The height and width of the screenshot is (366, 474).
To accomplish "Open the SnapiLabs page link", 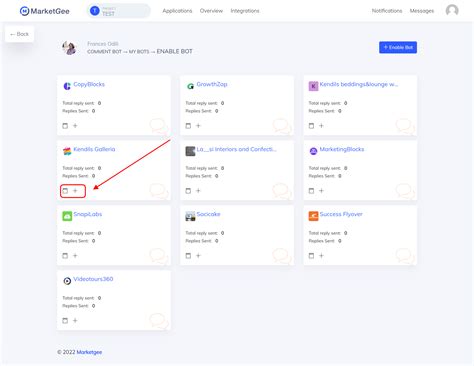I will pos(88,214).
